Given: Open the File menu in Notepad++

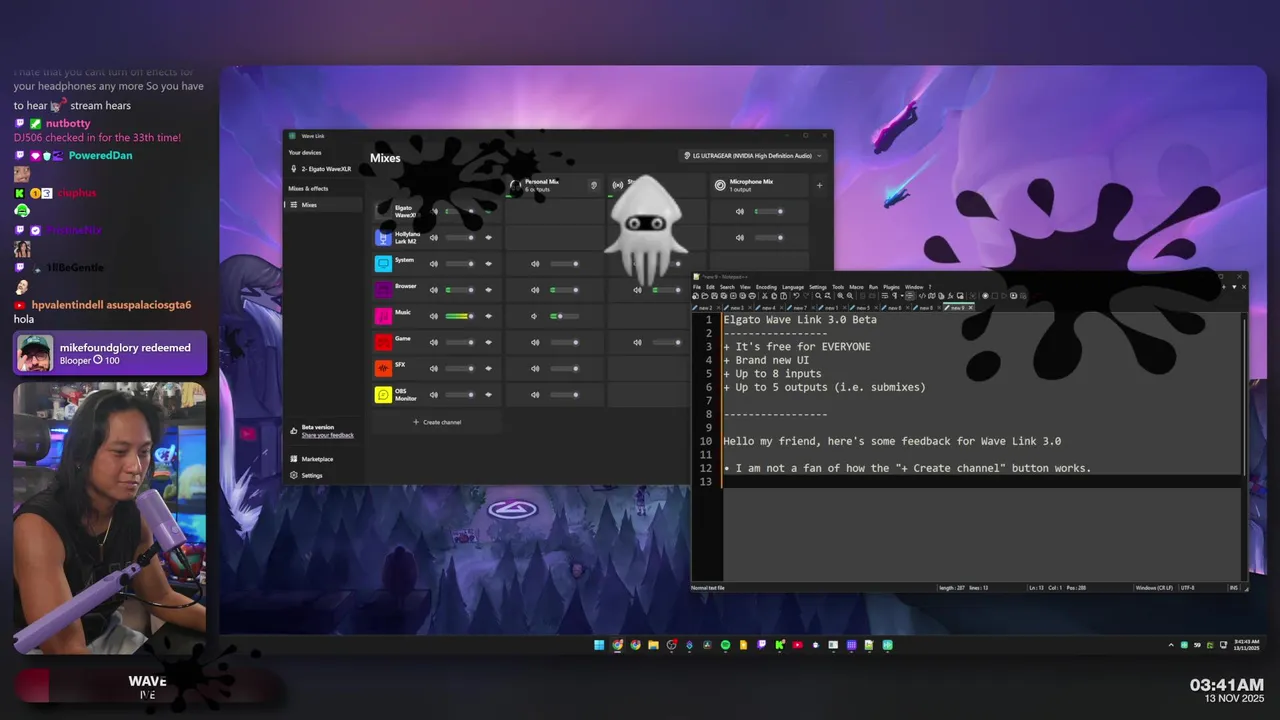Looking at the screenshot, I should (x=697, y=287).
